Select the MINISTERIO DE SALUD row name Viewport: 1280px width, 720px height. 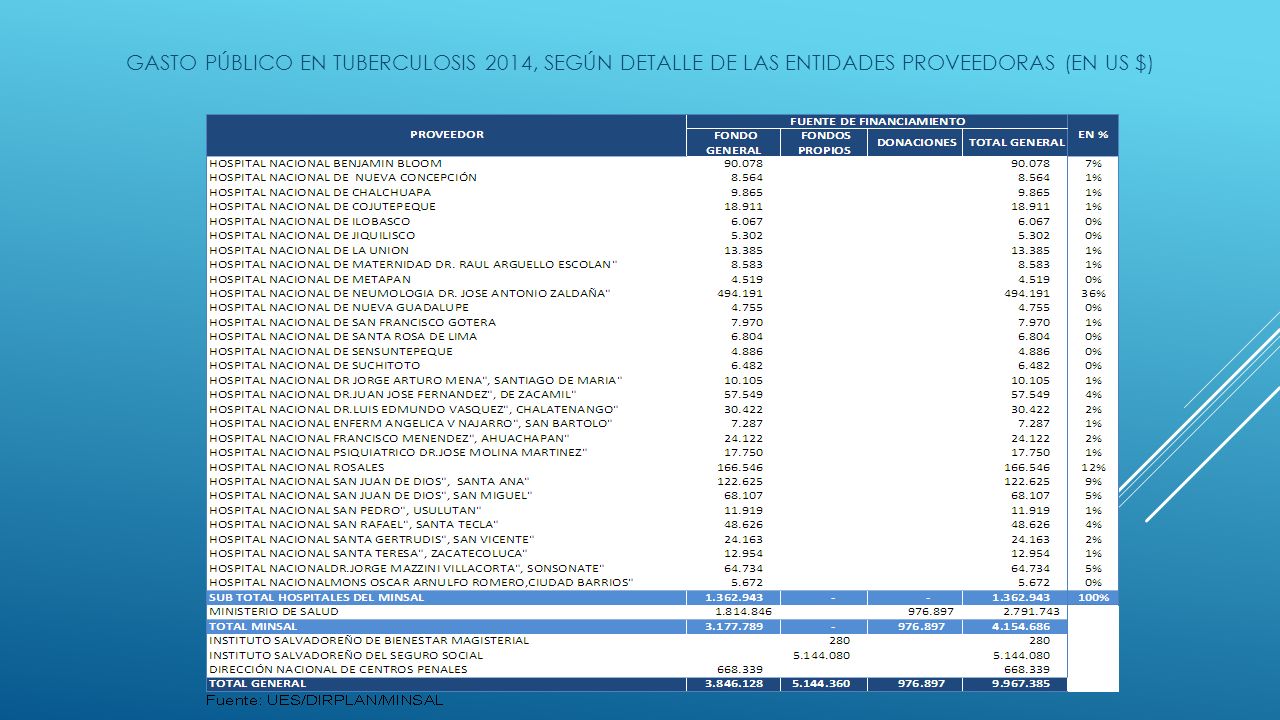click(x=273, y=612)
